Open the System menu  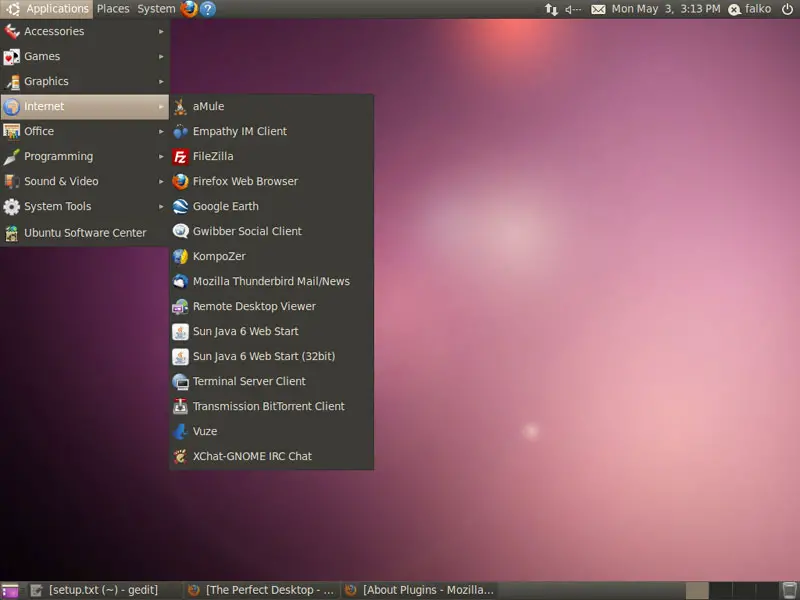[x=156, y=9]
